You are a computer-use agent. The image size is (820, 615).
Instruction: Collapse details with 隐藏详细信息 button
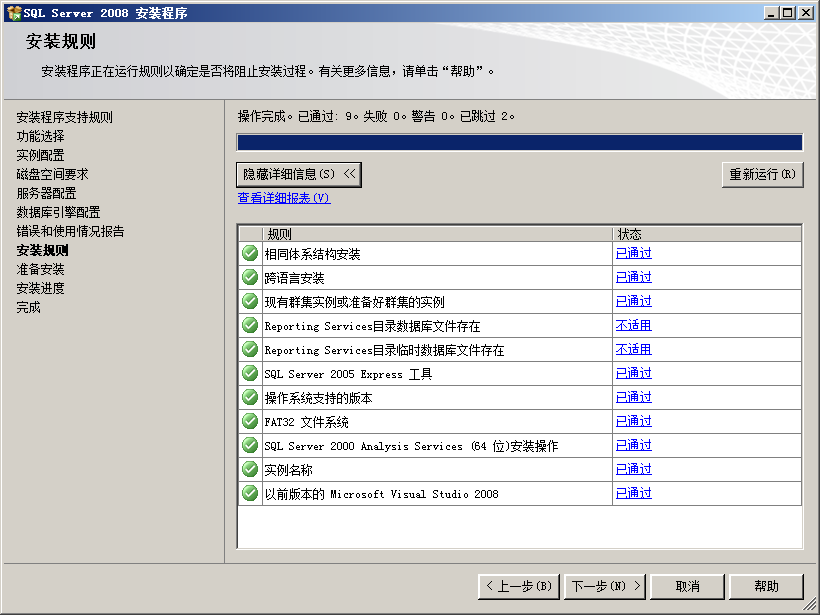click(x=298, y=174)
